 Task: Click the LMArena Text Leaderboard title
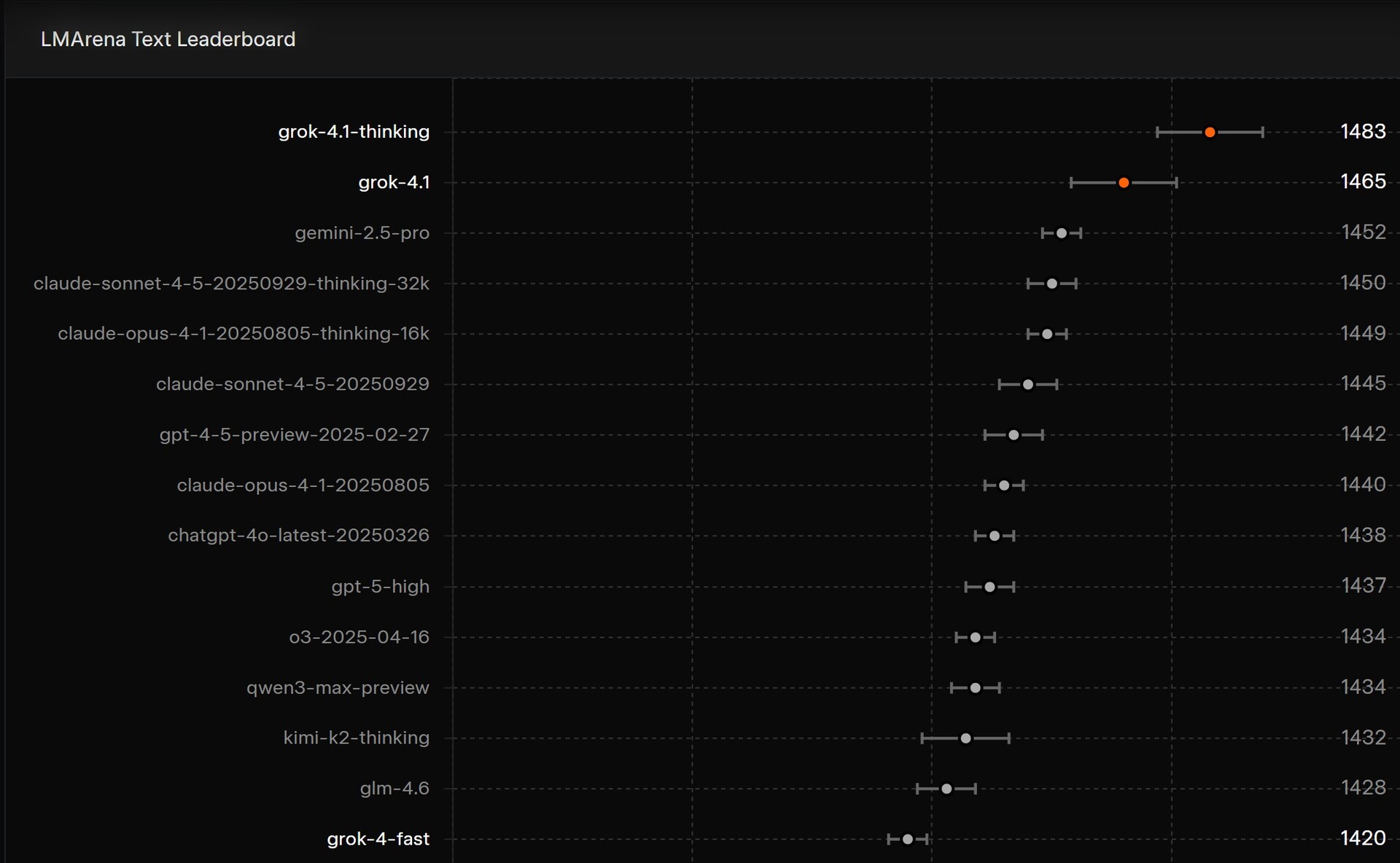(x=168, y=39)
